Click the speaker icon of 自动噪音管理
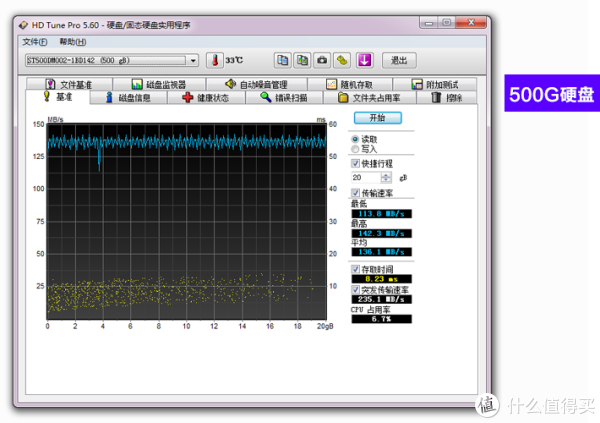The width and height of the screenshot is (600, 423). point(230,84)
